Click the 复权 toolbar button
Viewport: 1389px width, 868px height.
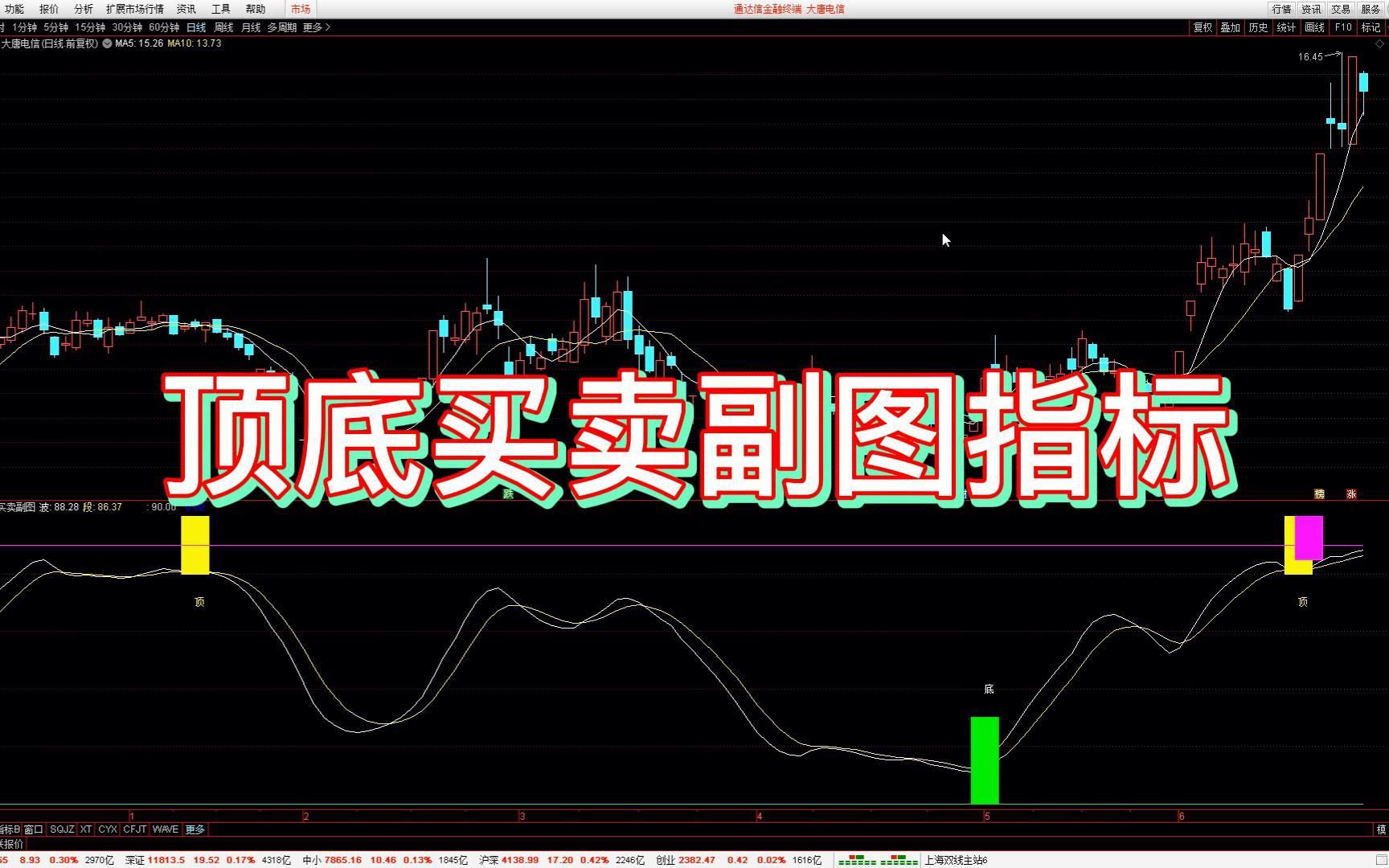(x=1203, y=27)
